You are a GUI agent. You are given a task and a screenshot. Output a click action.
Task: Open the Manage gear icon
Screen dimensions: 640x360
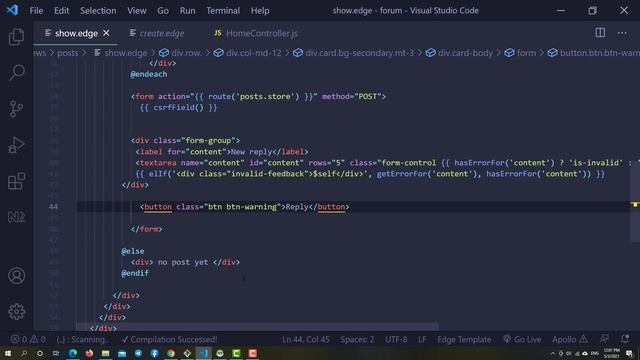tap(16, 311)
